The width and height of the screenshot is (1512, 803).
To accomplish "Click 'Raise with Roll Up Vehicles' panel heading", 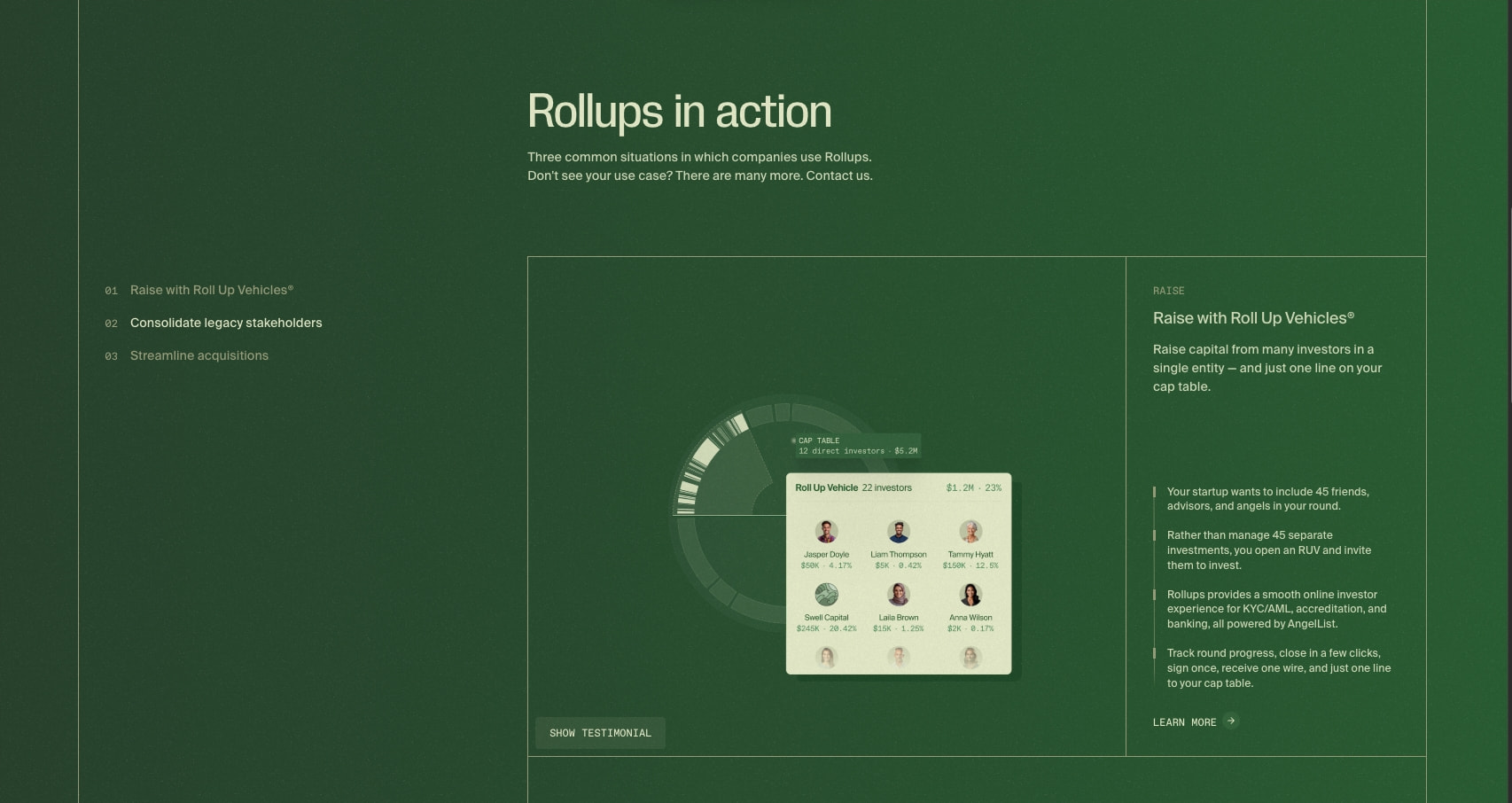I will coord(1253,318).
